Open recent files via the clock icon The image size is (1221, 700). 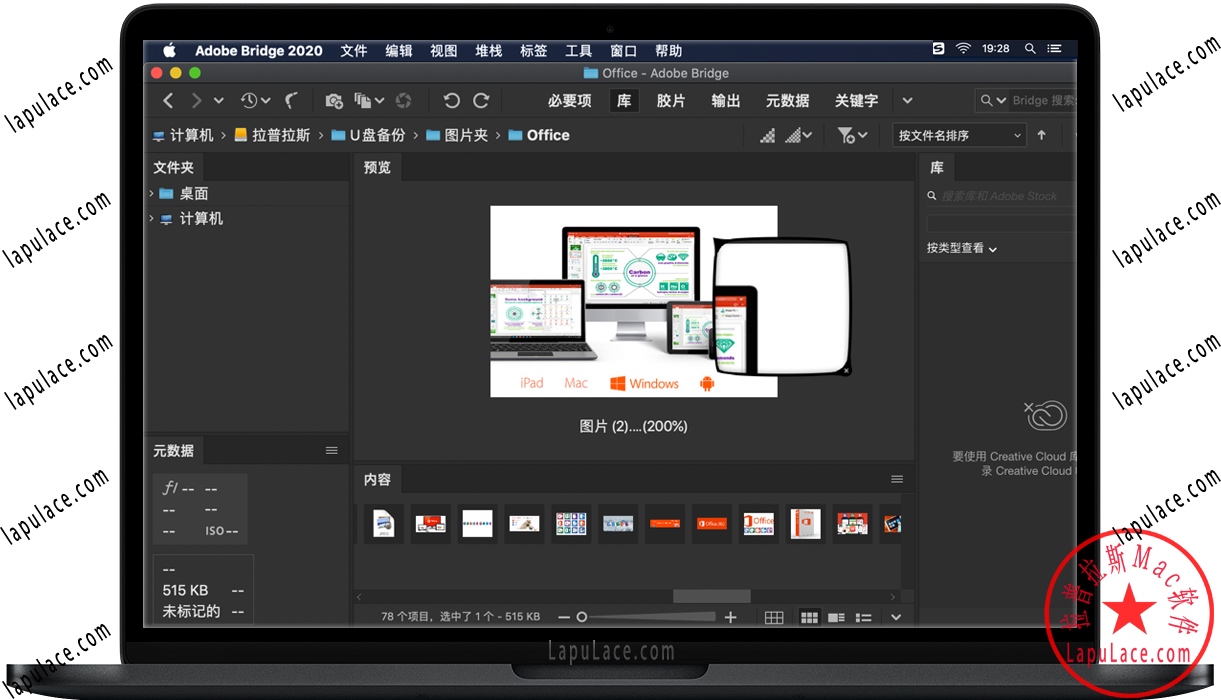tap(248, 100)
